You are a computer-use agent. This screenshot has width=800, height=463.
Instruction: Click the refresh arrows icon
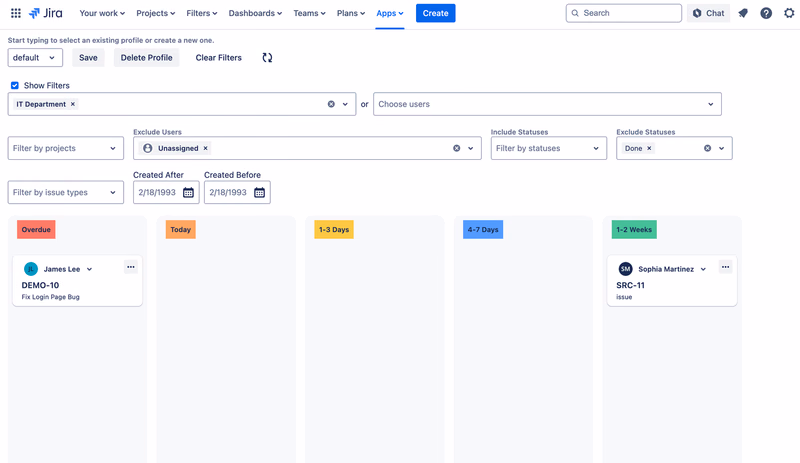pyautogui.click(x=267, y=58)
